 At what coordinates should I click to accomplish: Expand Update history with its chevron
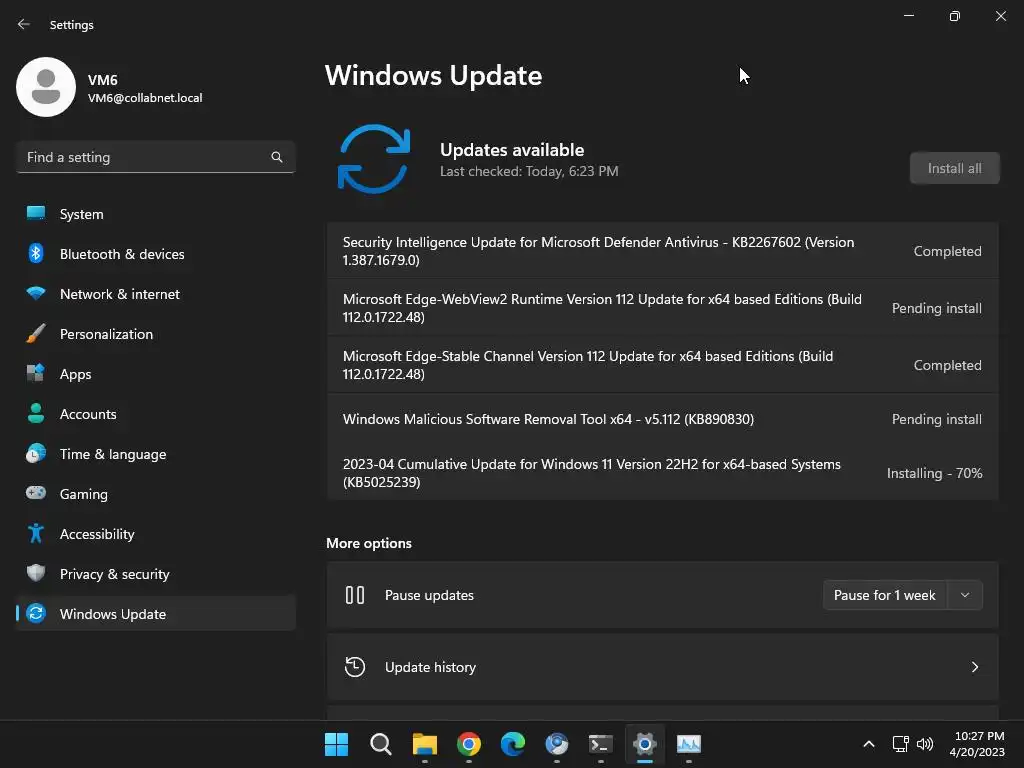[974, 667]
